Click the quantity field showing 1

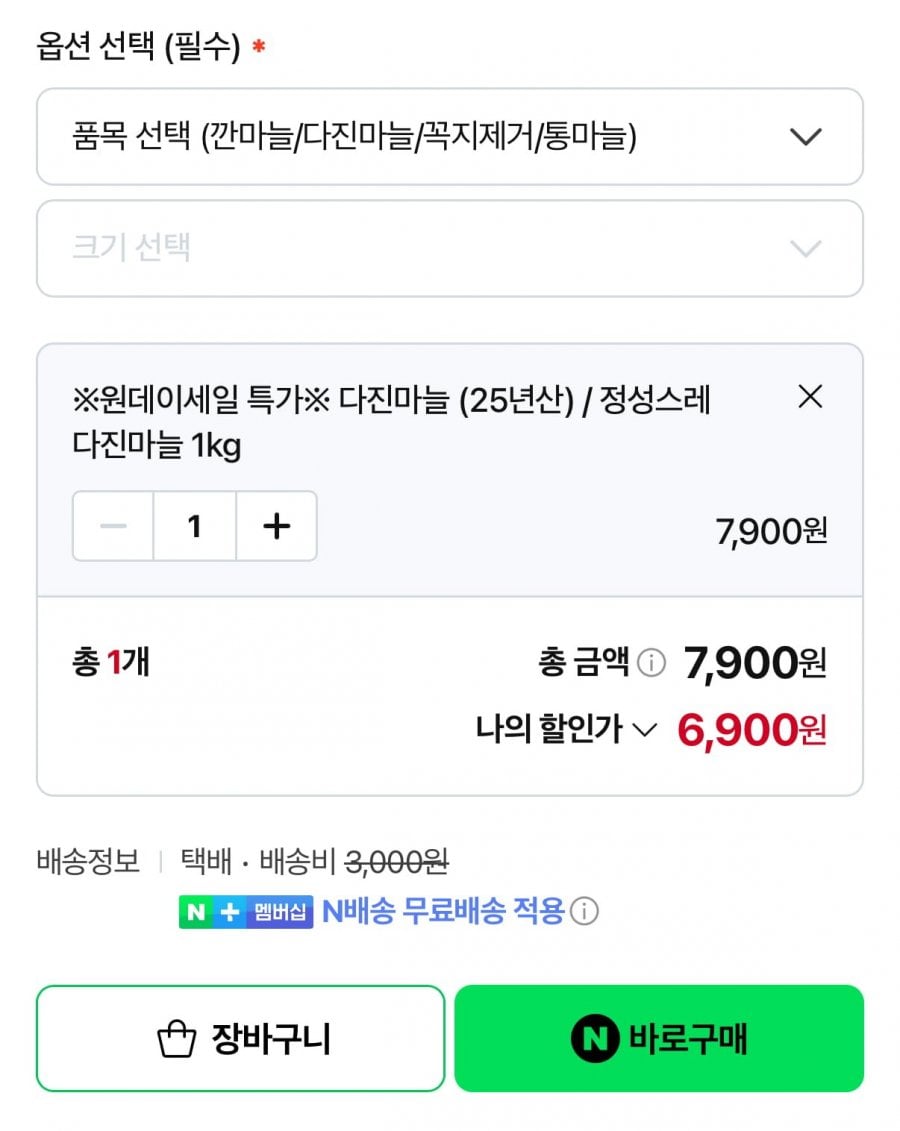pos(195,526)
